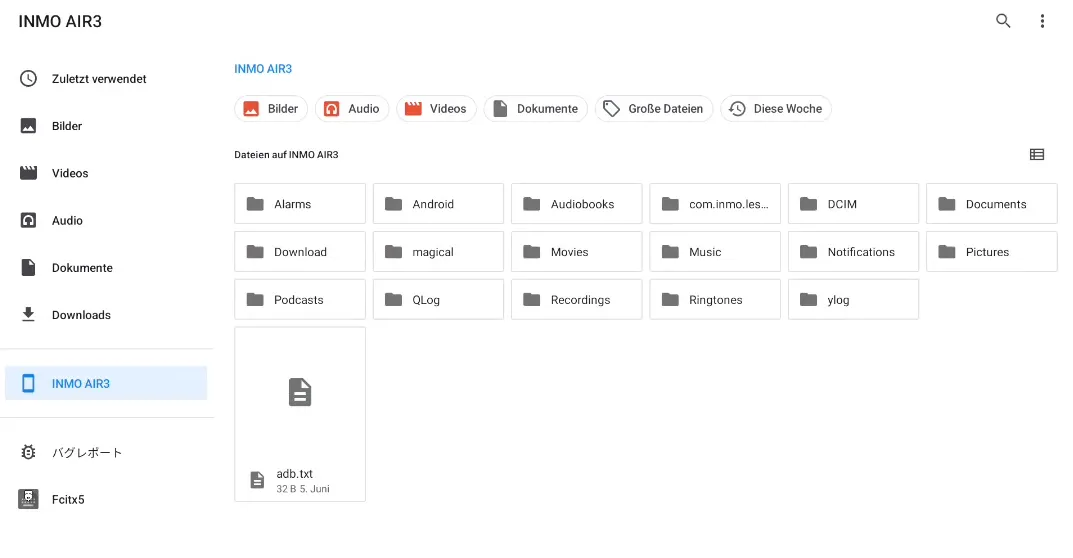Image resolution: width=1073 pixels, height=558 pixels.
Task: Click the Dokumente file icon in sidebar
Action: click(29, 268)
